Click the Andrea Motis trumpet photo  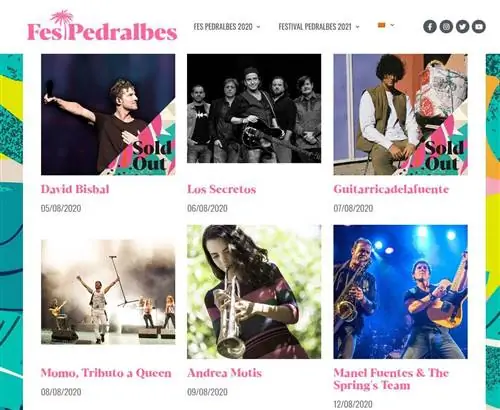pyautogui.click(x=254, y=292)
